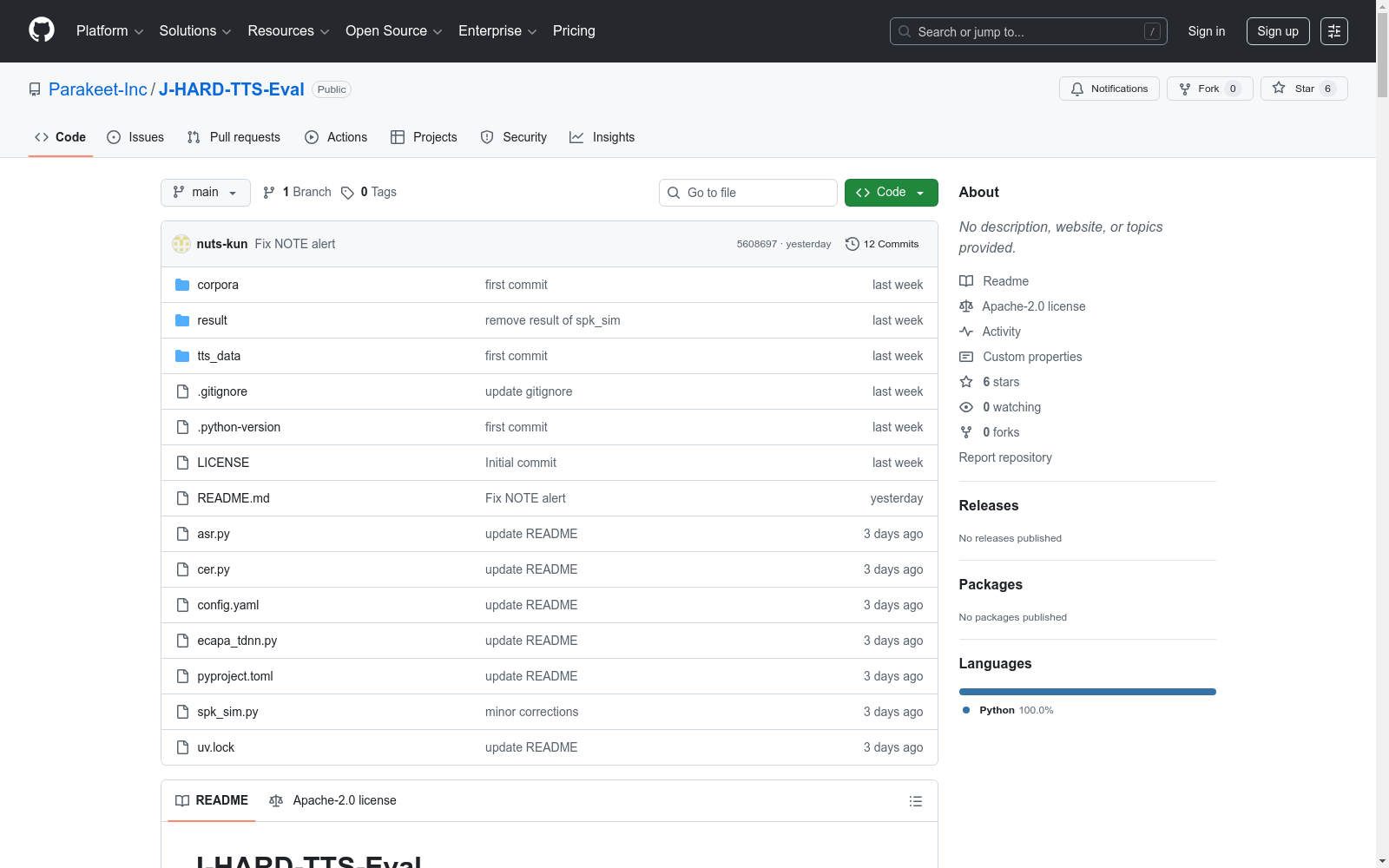Open commit hash 5608697
This screenshot has height=868, width=1389.
click(757, 244)
